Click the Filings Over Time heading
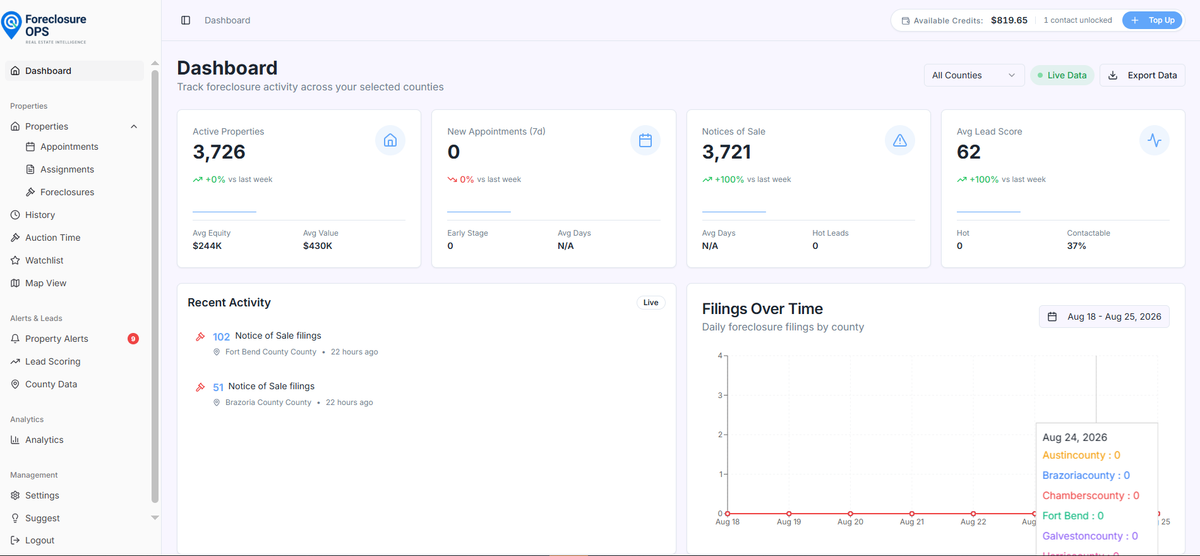This screenshot has height=556, width=1200. 762,309
